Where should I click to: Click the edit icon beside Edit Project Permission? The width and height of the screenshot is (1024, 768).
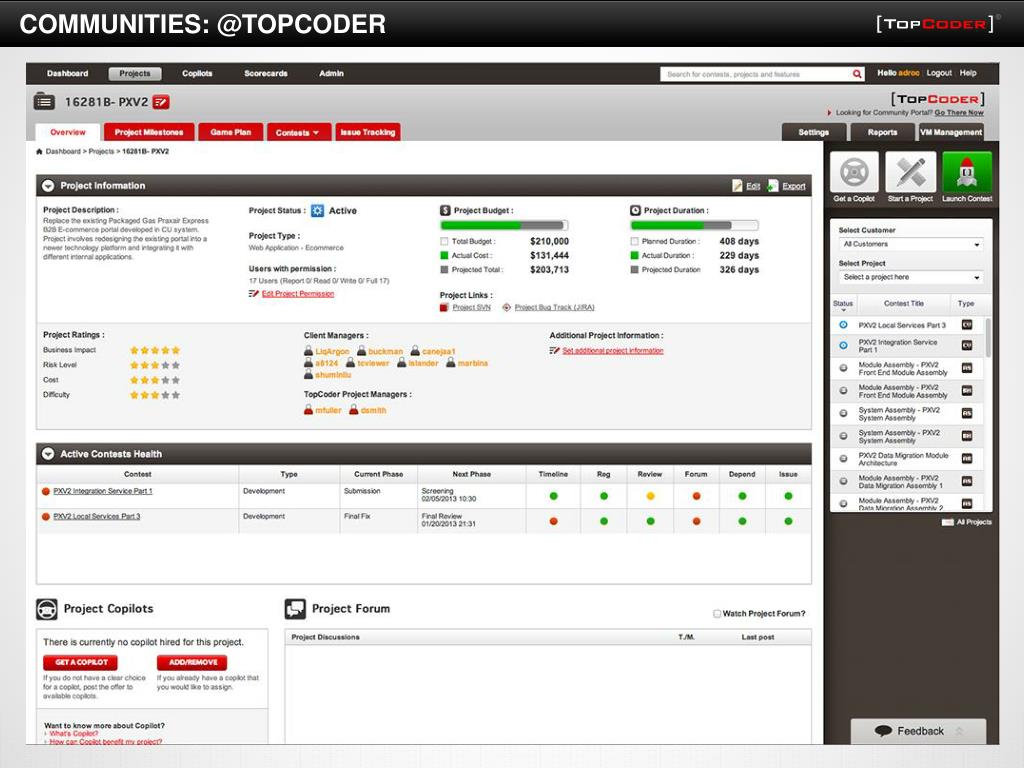click(254, 294)
